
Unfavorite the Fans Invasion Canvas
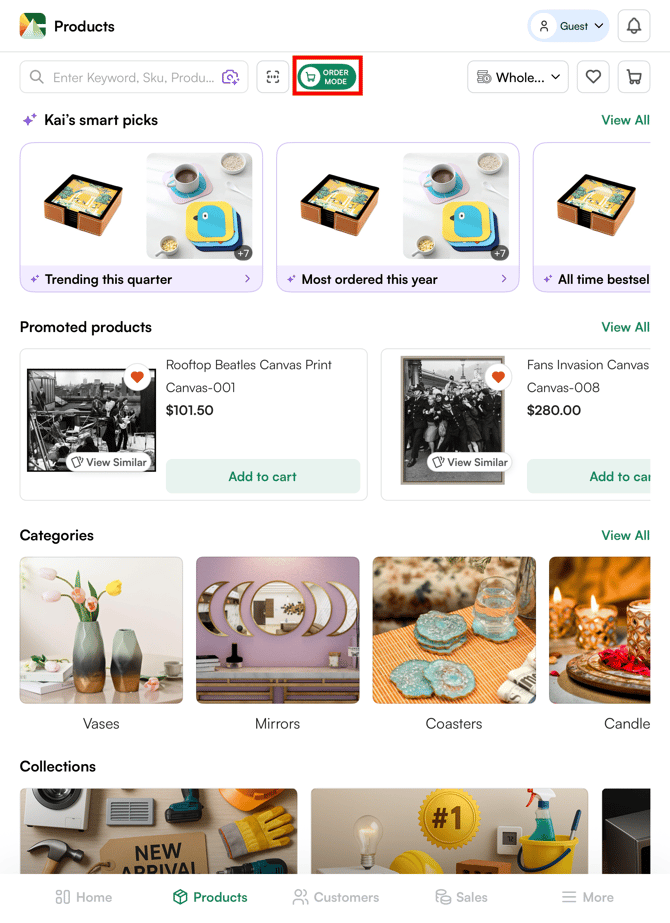pos(498,377)
